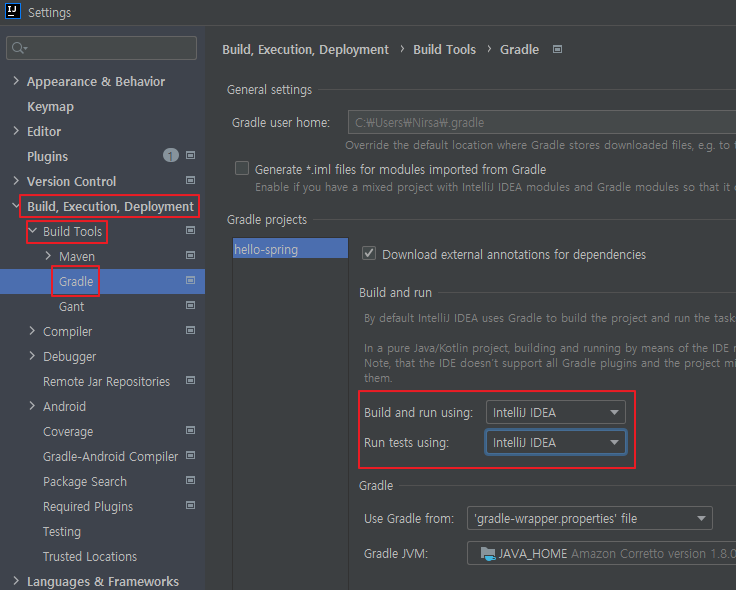Viewport: 736px width, 590px height.
Task: Select Trusted Locations settings item
Action: click(x=90, y=556)
